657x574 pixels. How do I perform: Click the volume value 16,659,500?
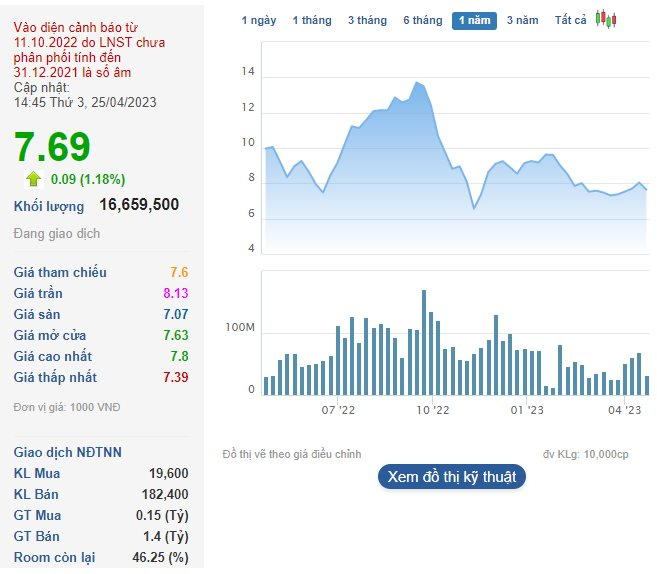(139, 204)
